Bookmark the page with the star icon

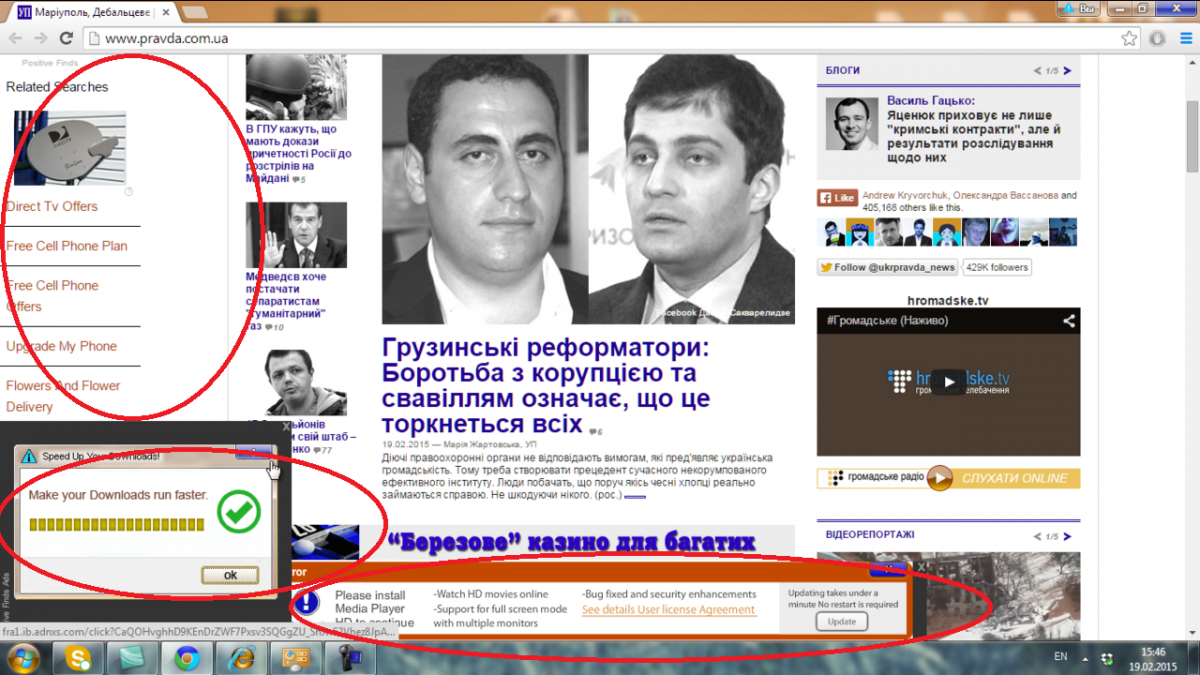pyautogui.click(x=1129, y=39)
